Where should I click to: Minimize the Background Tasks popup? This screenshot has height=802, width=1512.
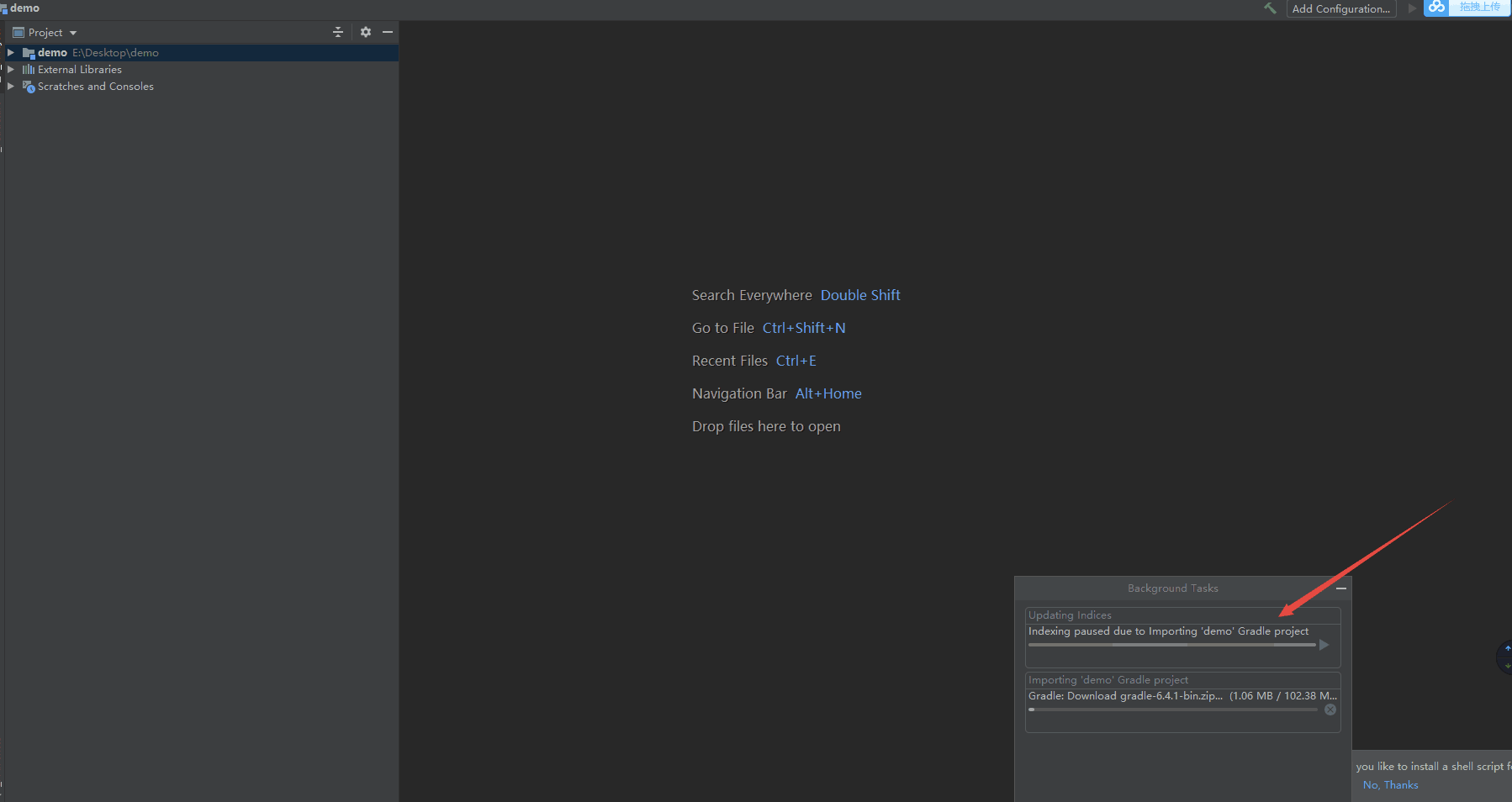pos(1341,588)
